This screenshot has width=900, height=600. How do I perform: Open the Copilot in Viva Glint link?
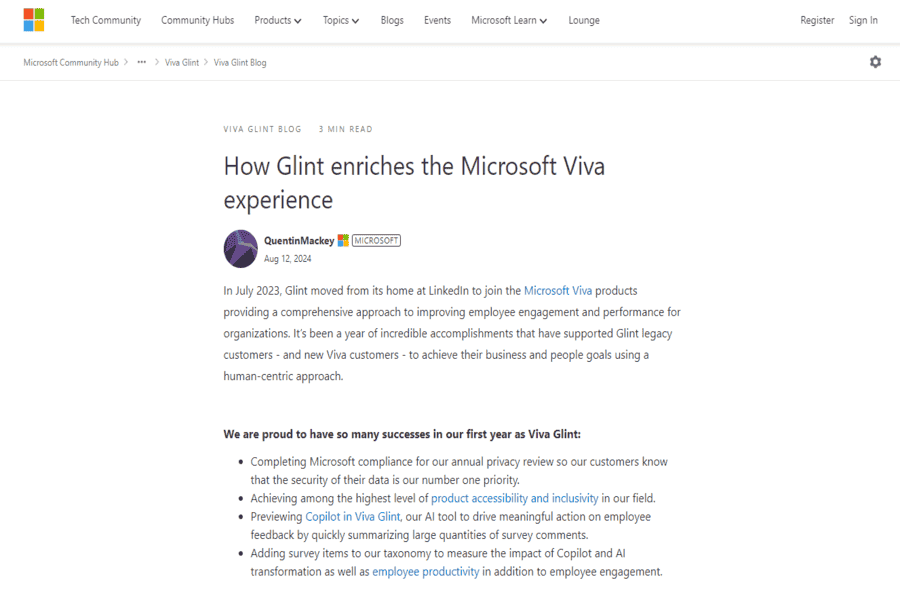pos(352,517)
